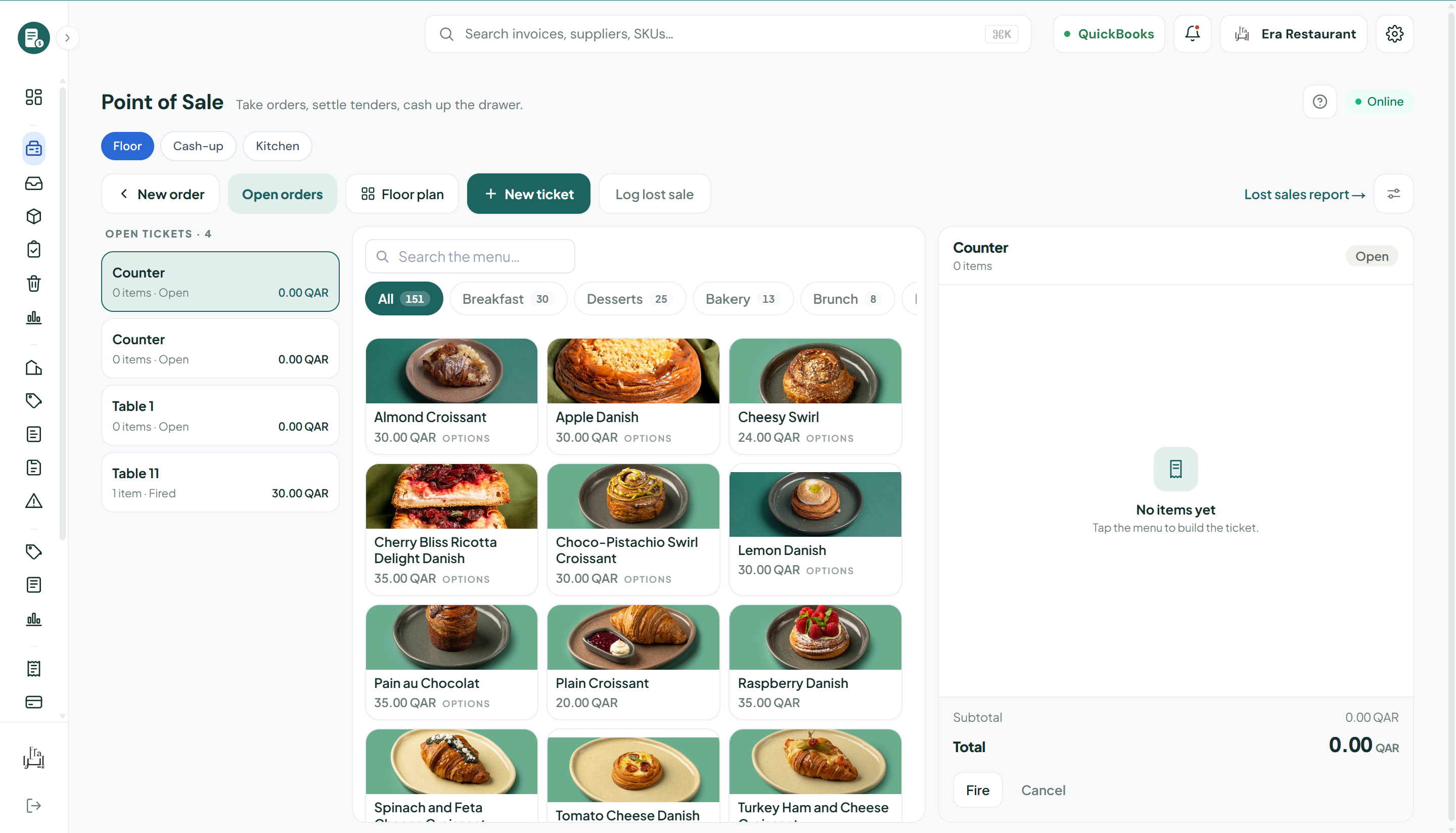The image size is (1456, 833).
Task: Add Apple Danish to the ticket
Action: click(633, 396)
